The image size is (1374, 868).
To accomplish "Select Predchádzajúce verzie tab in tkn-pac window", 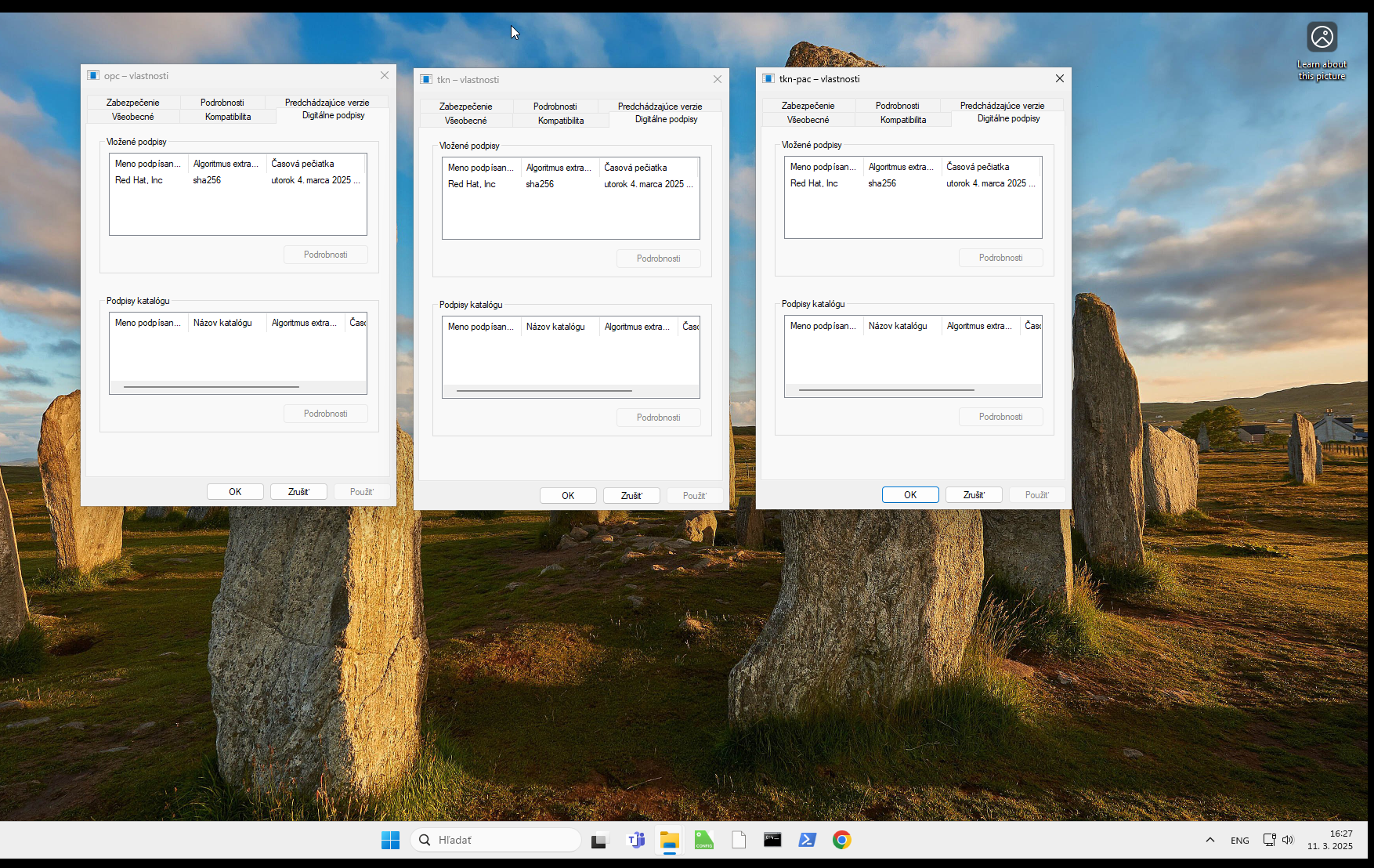I will [1002, 106].
